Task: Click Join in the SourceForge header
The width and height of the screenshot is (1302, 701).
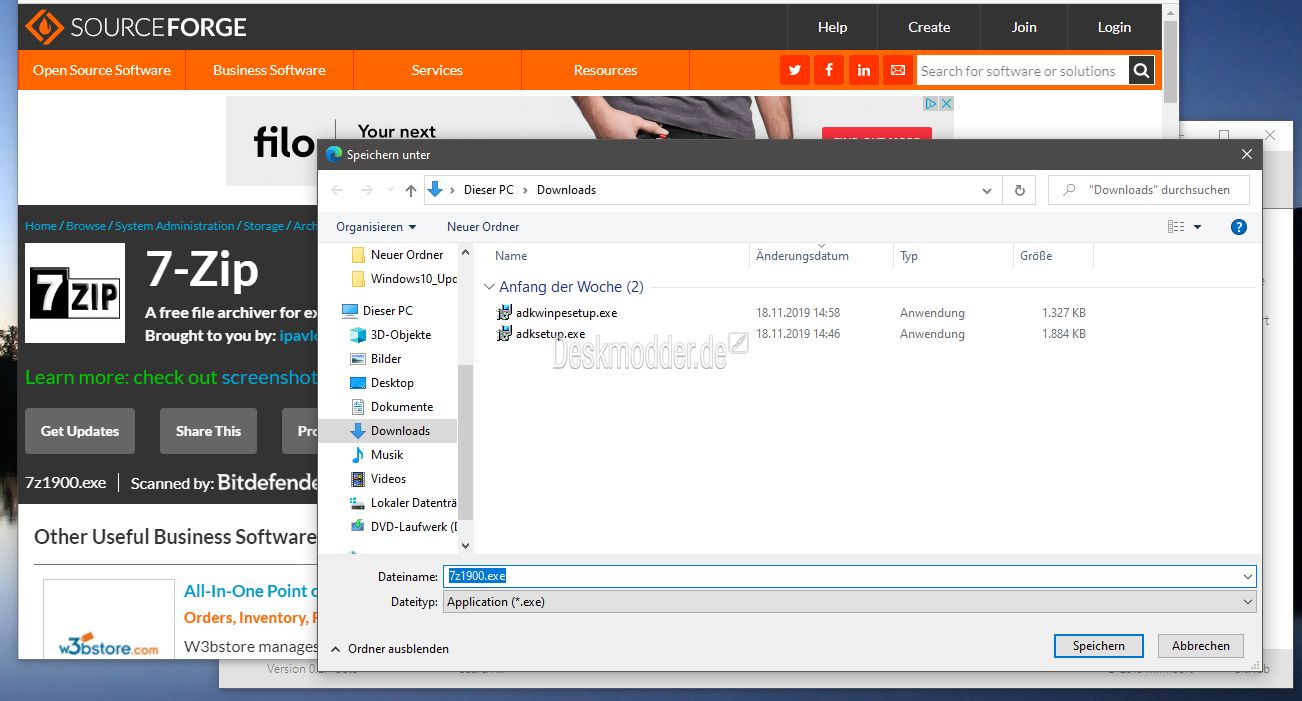Action: pos(1024,27)
